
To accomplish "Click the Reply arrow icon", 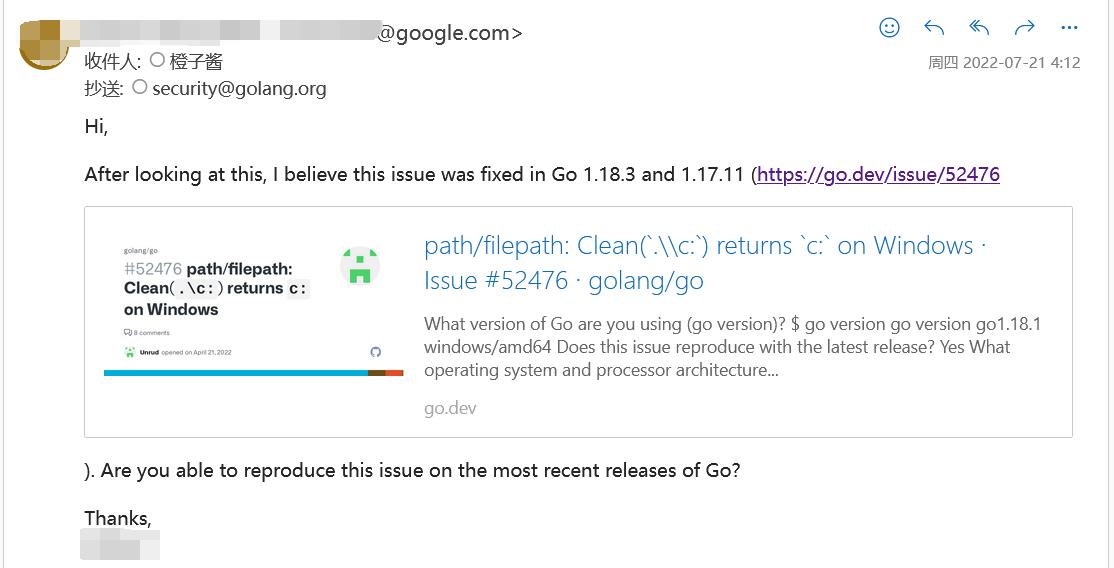I will coord(934,28).
